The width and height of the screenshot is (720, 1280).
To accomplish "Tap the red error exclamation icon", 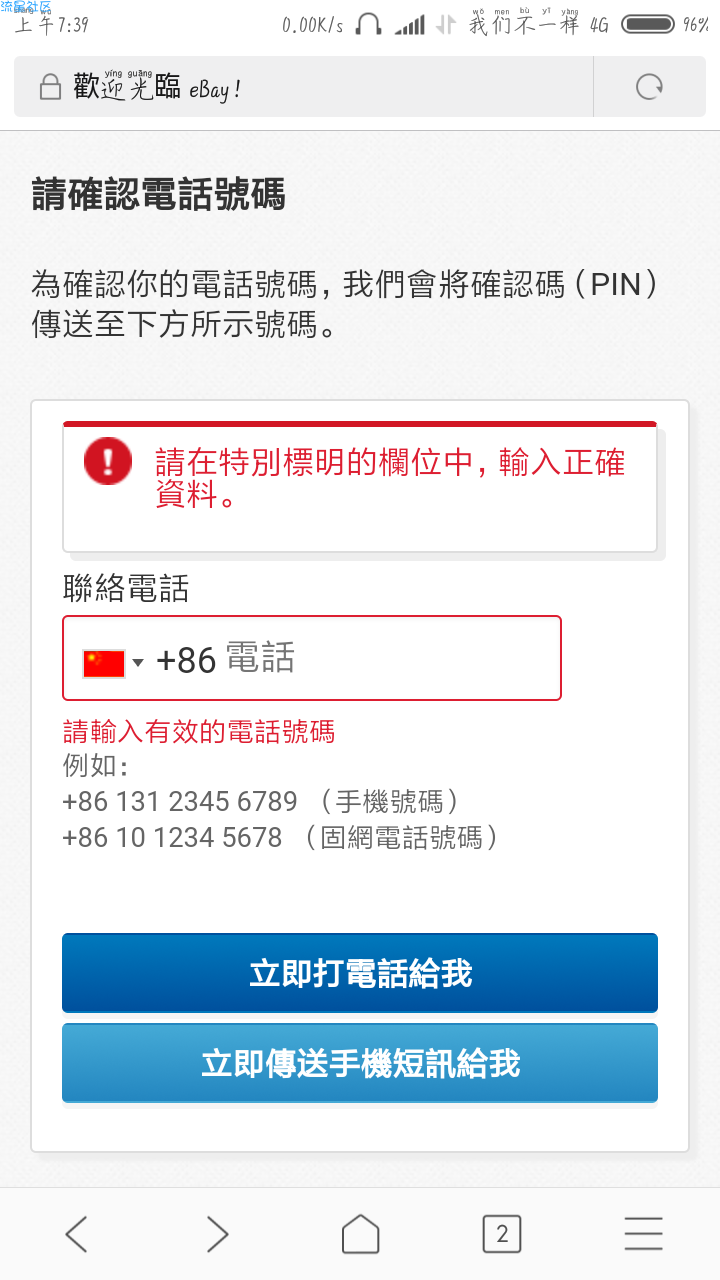I will click(107, 461).
